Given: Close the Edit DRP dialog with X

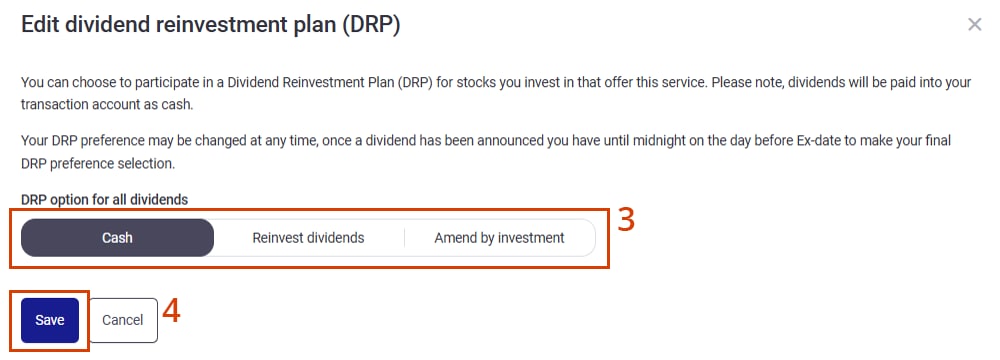Looking at the screenshot, I should click(974, 24).
